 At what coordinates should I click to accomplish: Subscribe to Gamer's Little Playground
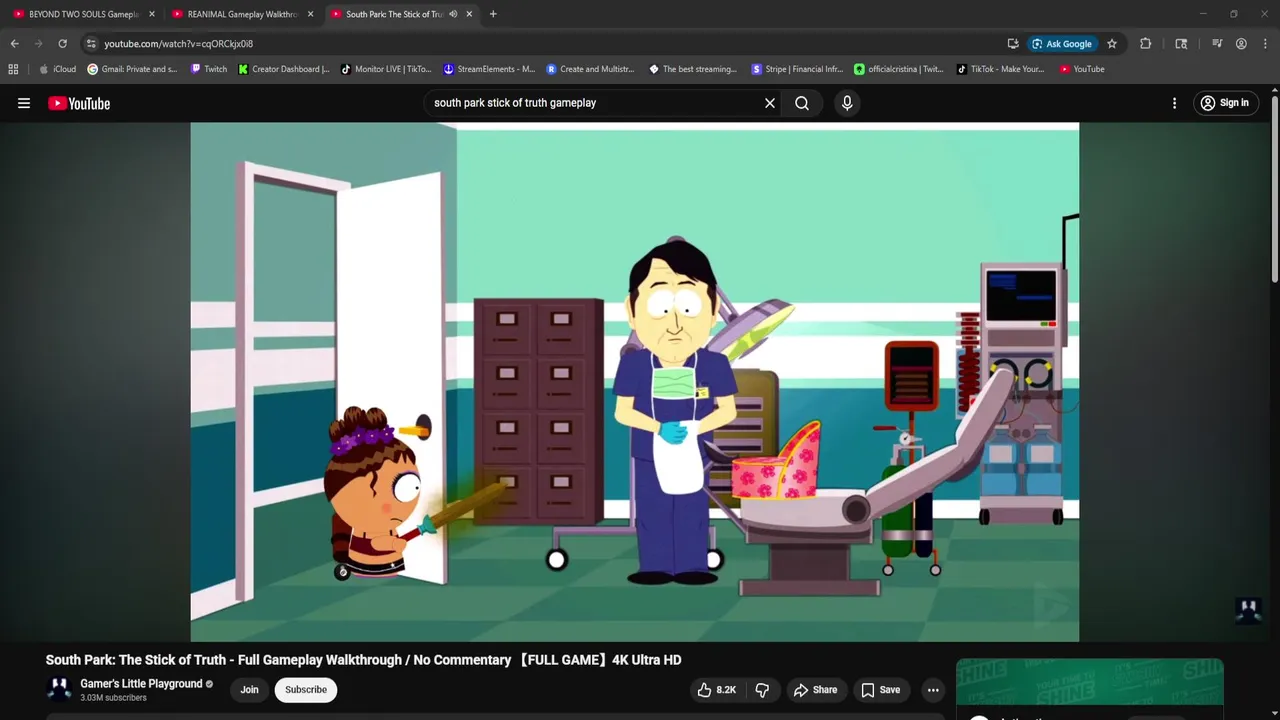[x=306, y=690]
